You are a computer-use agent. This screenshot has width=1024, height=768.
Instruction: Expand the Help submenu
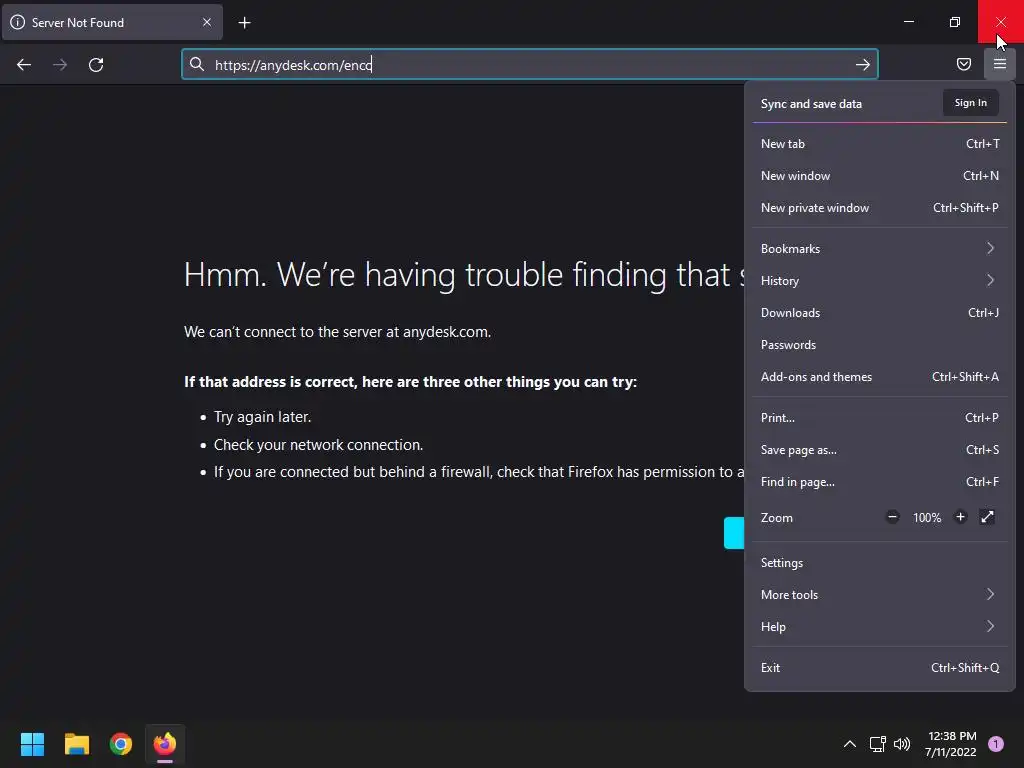[x=880, y=627]
